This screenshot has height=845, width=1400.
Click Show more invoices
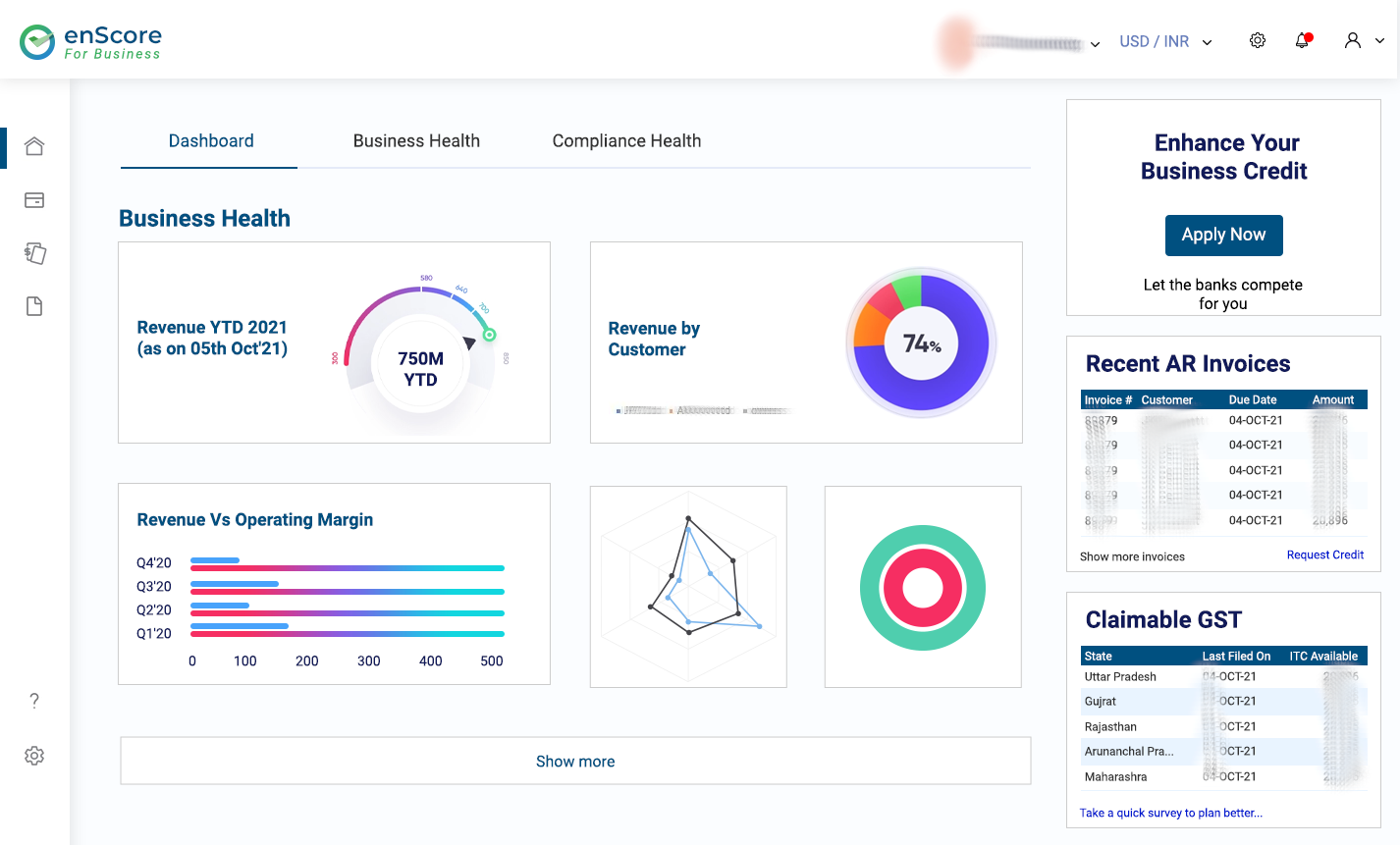point(1132,555)
